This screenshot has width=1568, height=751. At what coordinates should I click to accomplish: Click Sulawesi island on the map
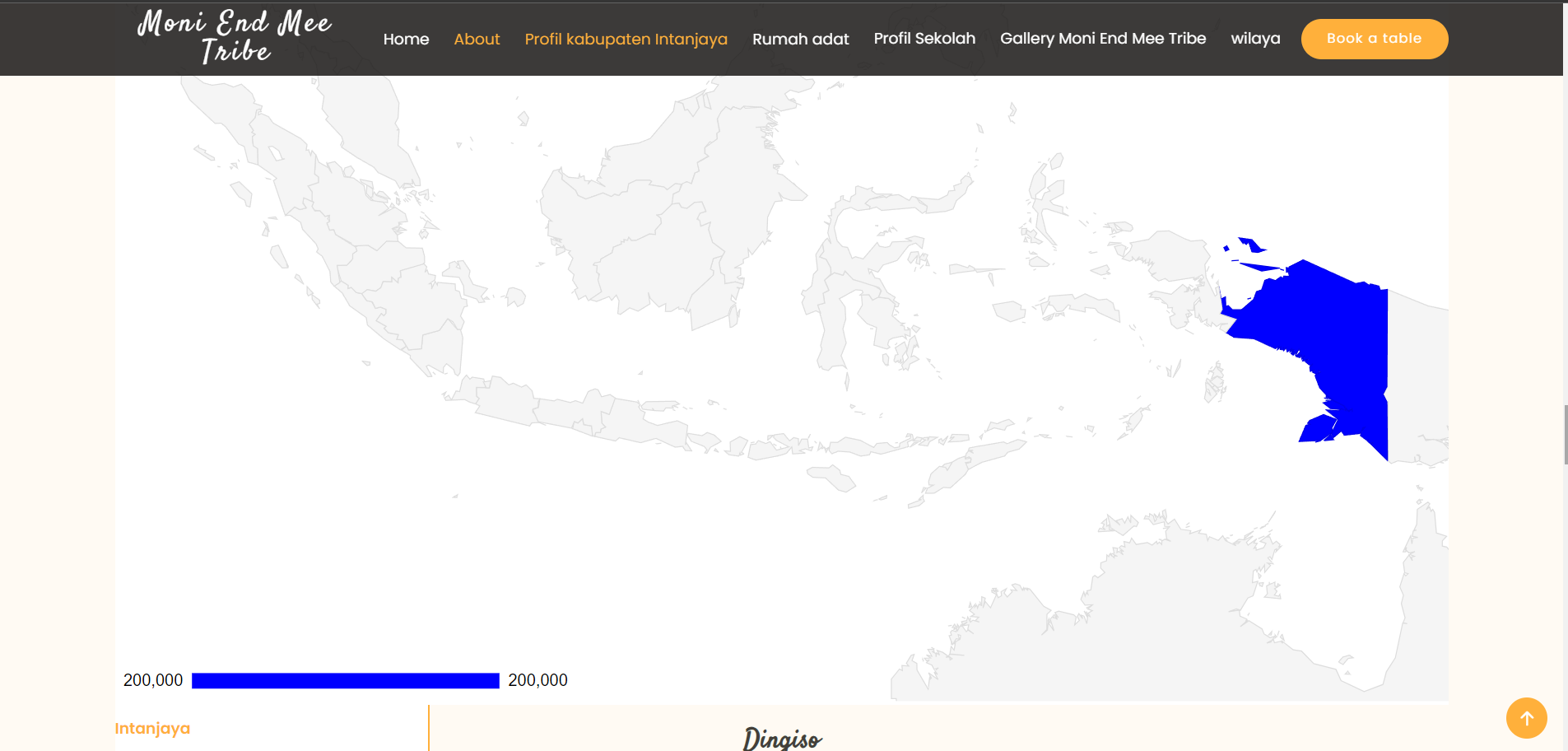point(856,288)
